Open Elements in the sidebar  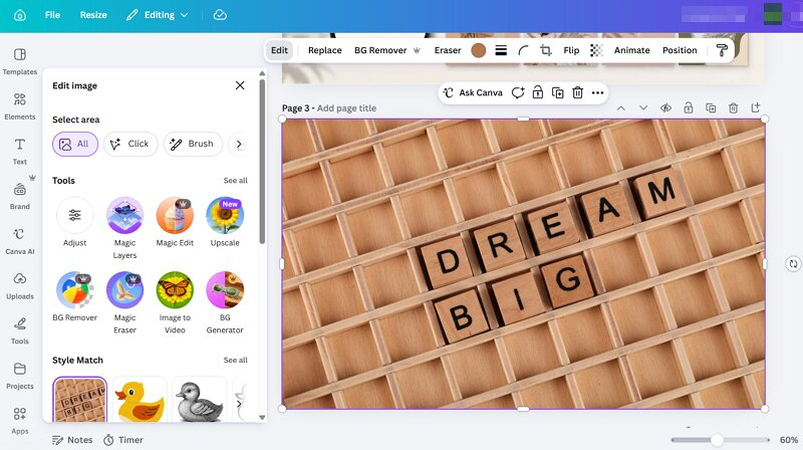(x=19, y=106)
